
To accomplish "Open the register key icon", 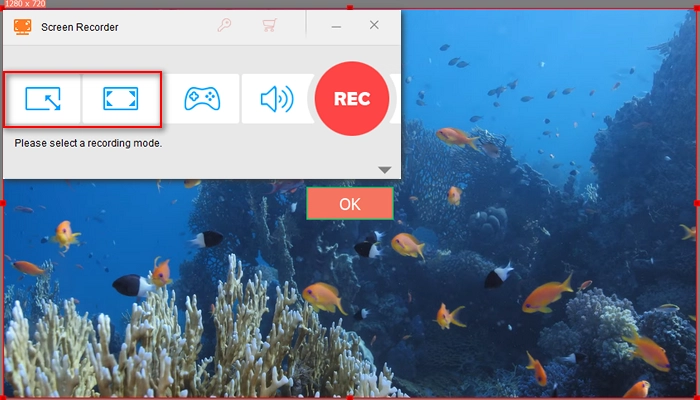I will (224, 25).
